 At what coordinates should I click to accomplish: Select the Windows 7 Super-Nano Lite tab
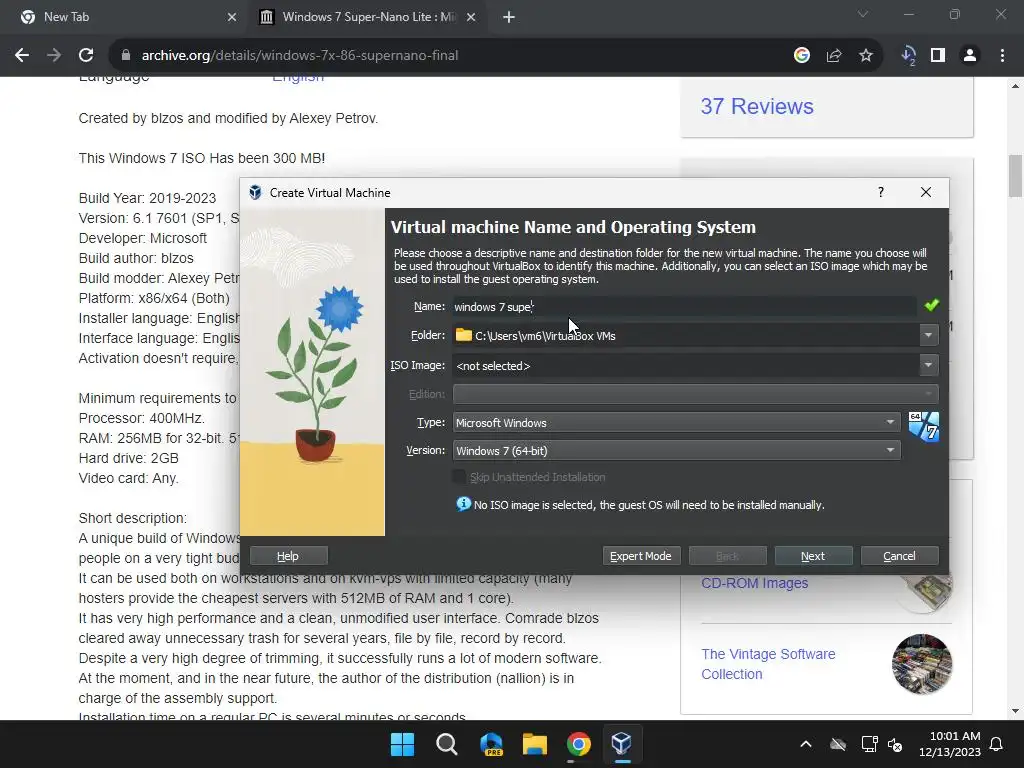(x=368, y=17)
